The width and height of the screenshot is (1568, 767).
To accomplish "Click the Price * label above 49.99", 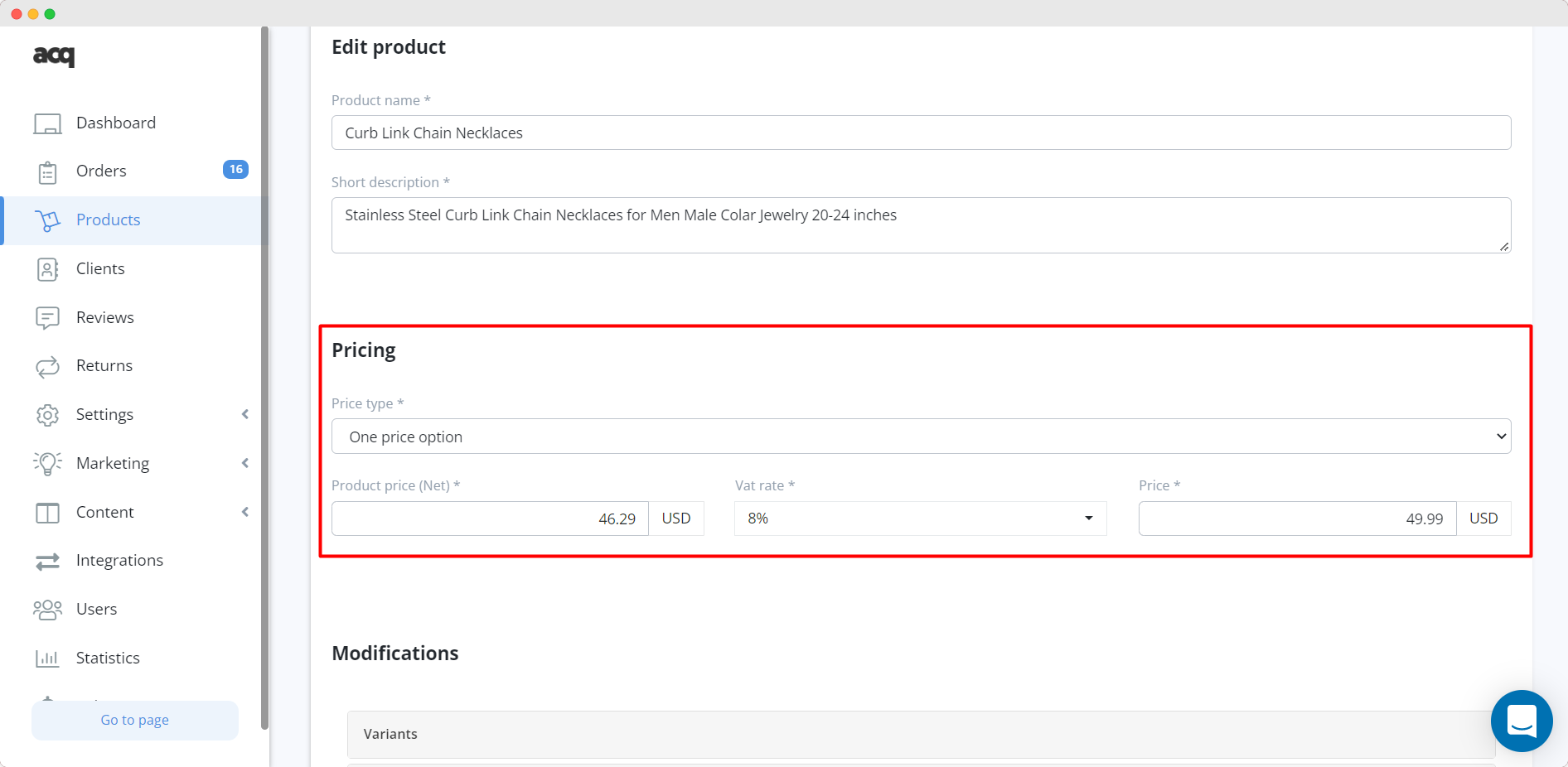I will 1159,485.
